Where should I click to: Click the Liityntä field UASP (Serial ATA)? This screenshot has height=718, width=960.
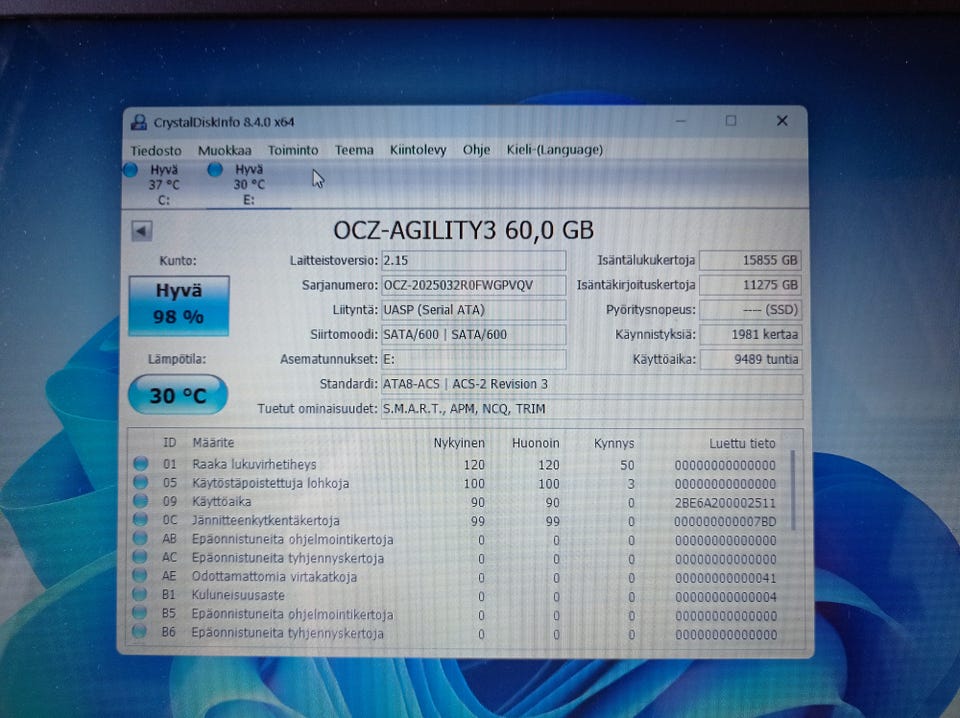(473, 310)
